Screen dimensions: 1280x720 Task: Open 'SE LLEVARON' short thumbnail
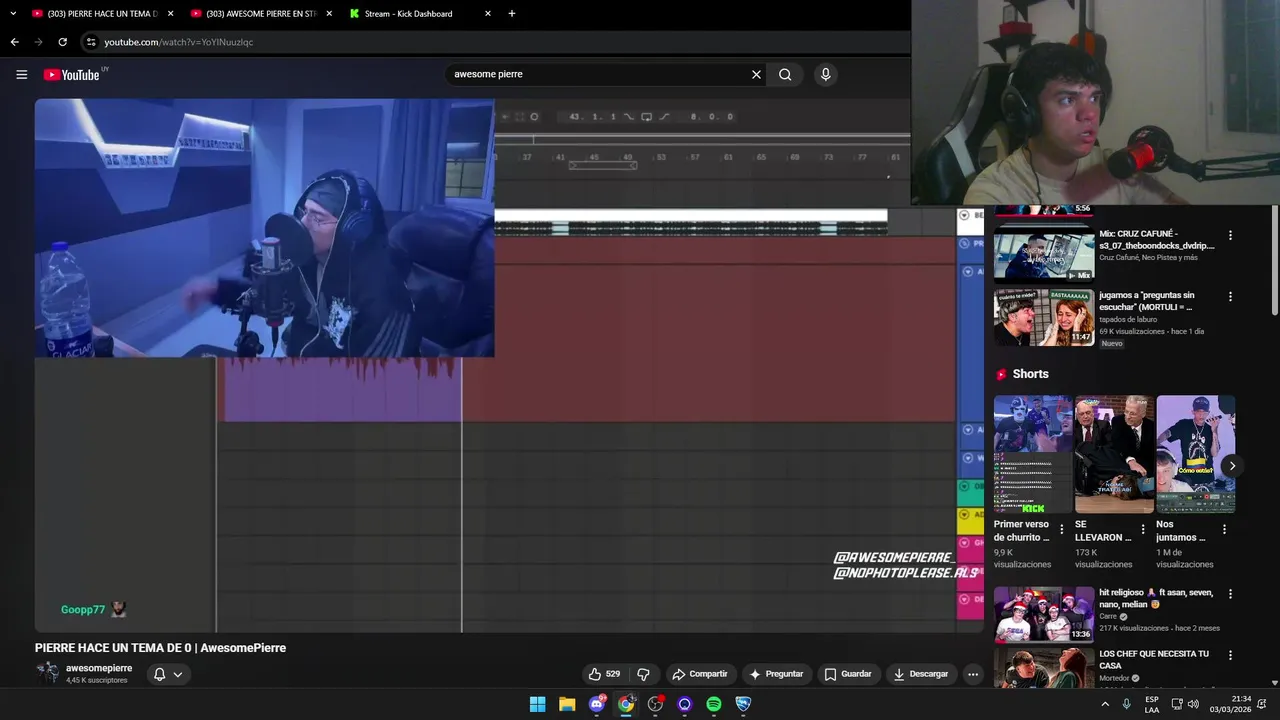1114,454
